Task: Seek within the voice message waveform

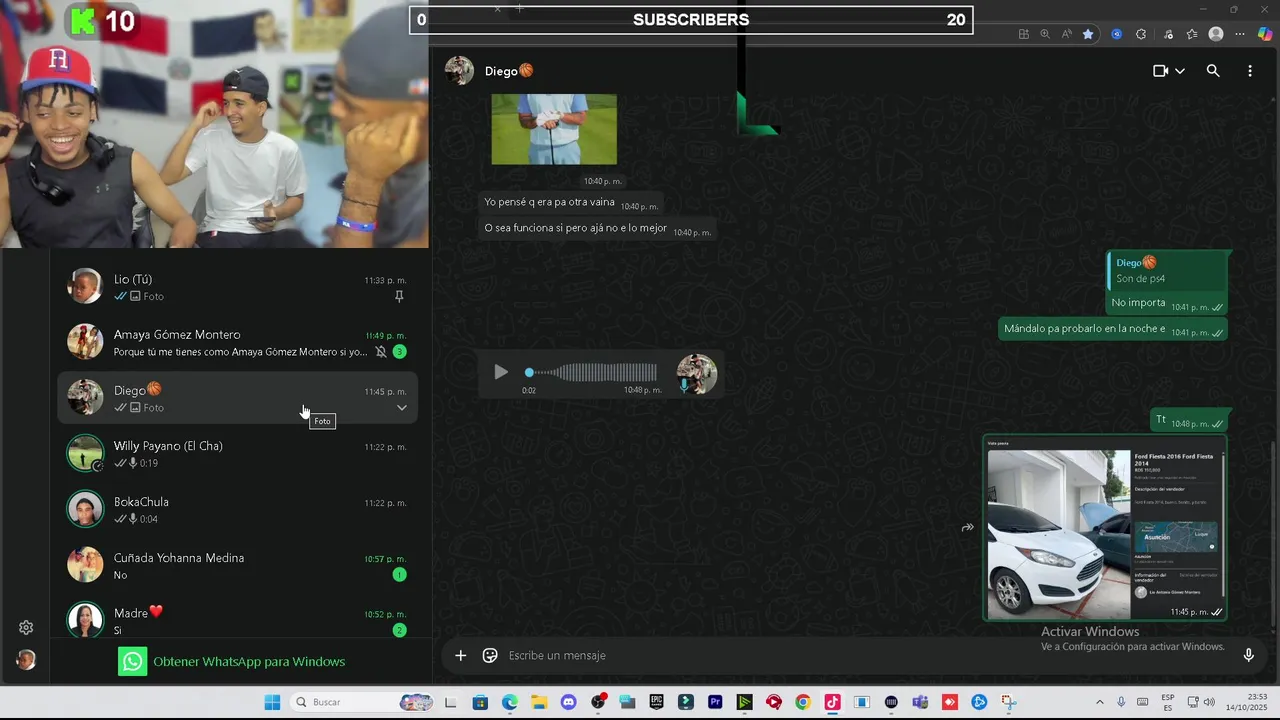Action: pyautogui.click(x=592, y=372)
